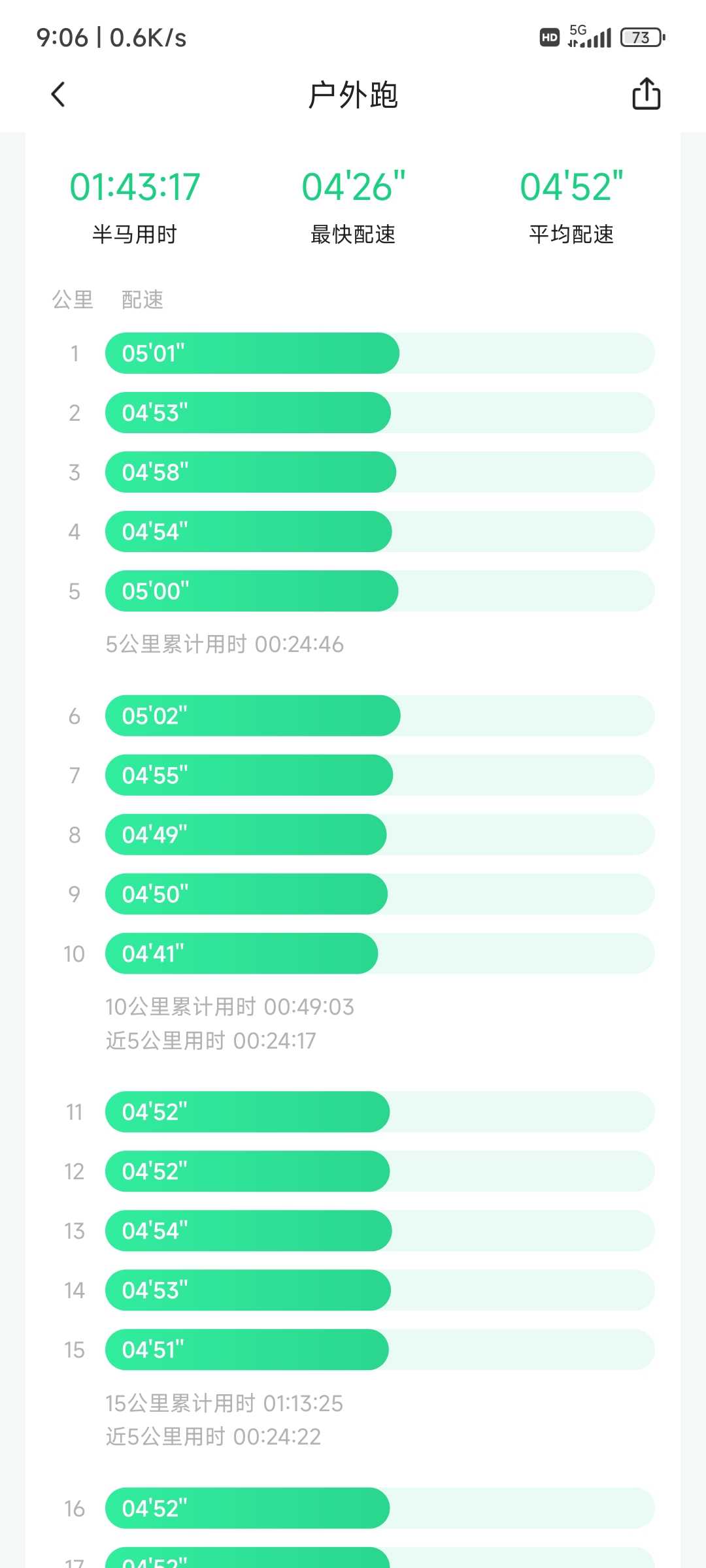The width and height of the screenshot is (706, 1568).
Task: Select kilometer 5 pace bar 05'00"
Action: (380, 591)
